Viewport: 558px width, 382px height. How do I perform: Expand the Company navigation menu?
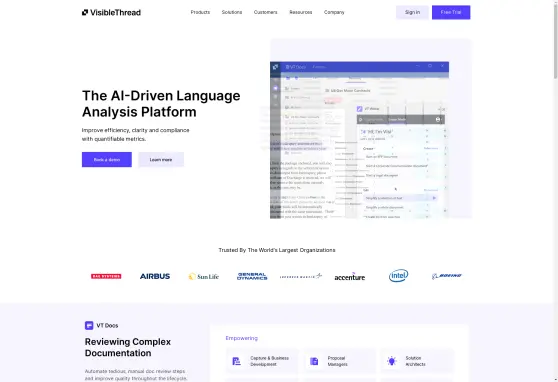coord(334,12)
